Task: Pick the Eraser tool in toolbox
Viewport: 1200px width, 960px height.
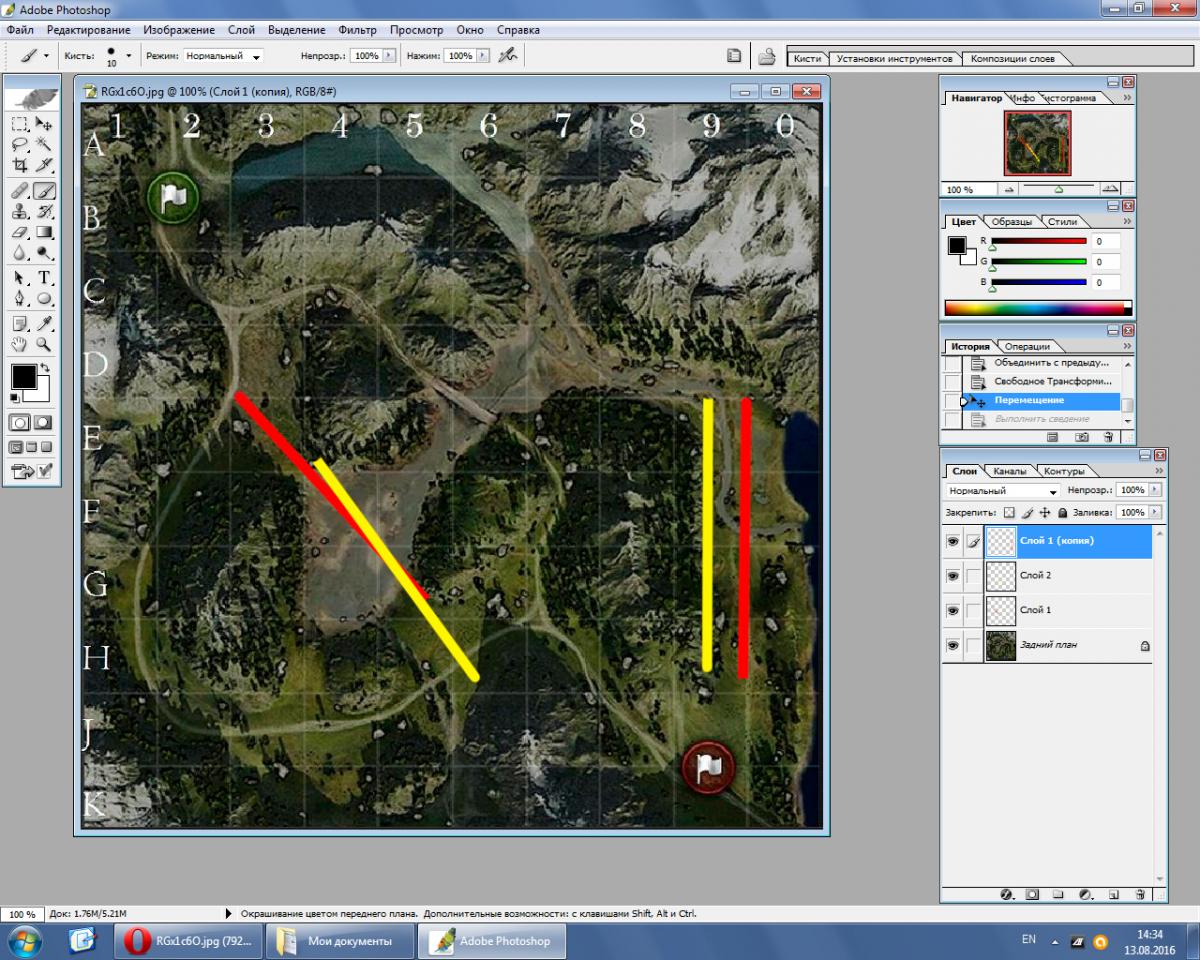Action: (19, 232)
